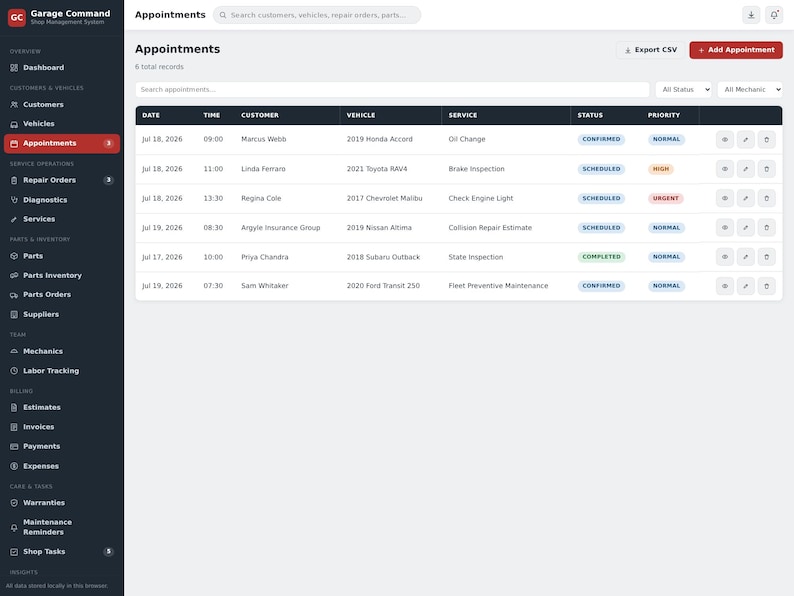Open Vehicles page
Viewport: 794px width, 596px height.
click(x=62, y=124)
